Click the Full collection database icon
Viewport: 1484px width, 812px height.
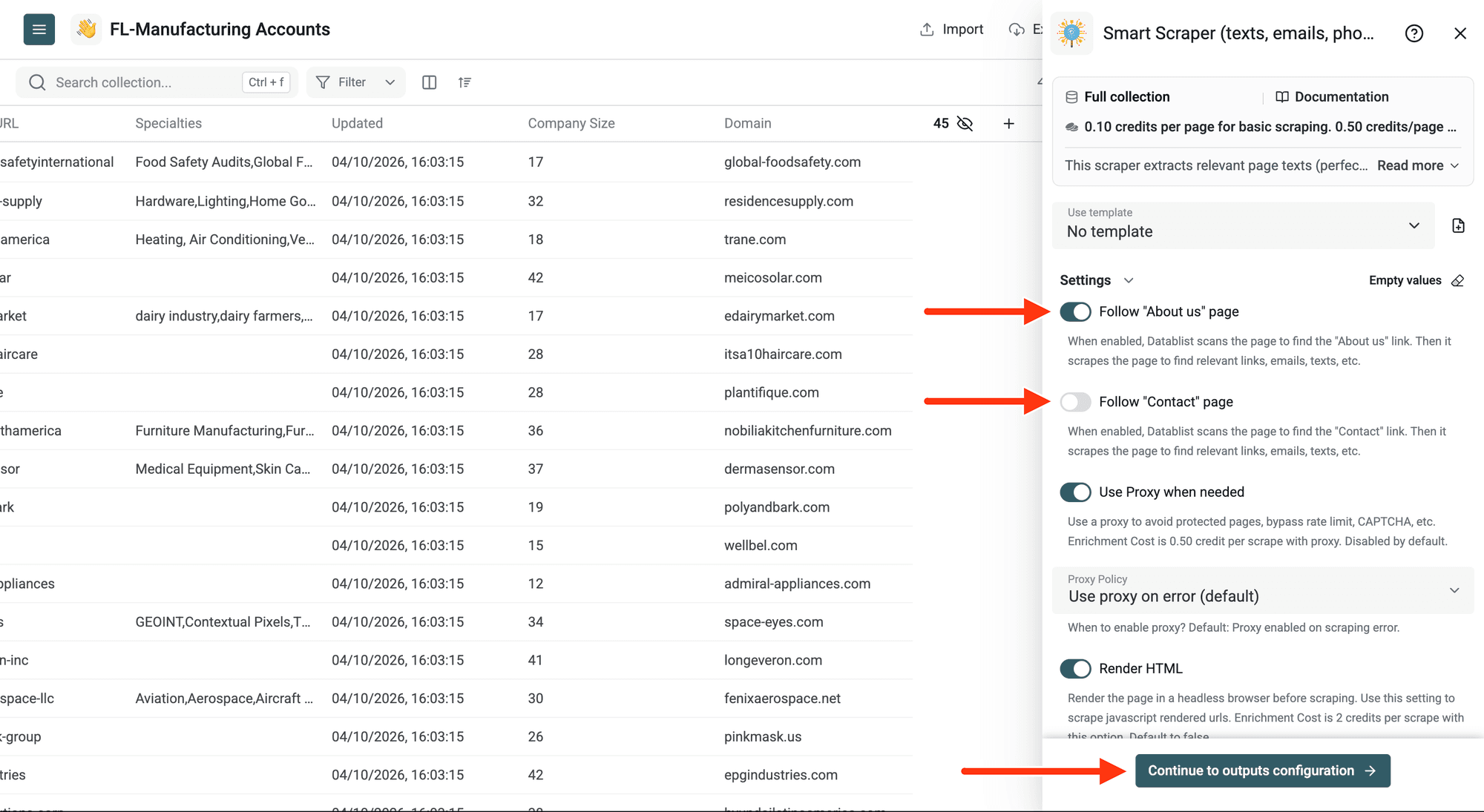1071,97
